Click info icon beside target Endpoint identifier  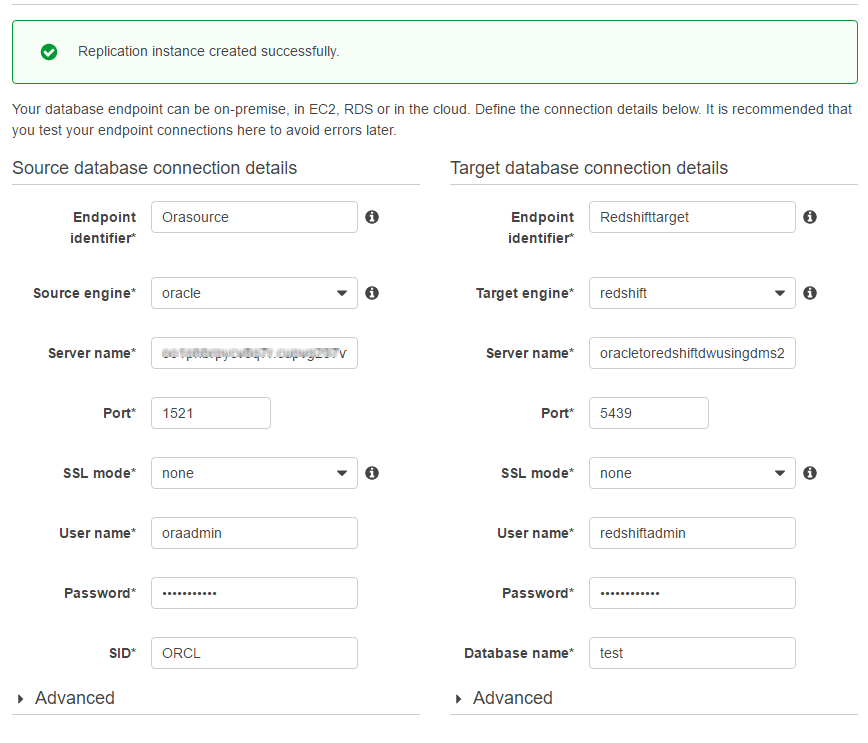(x=810, y=217)
